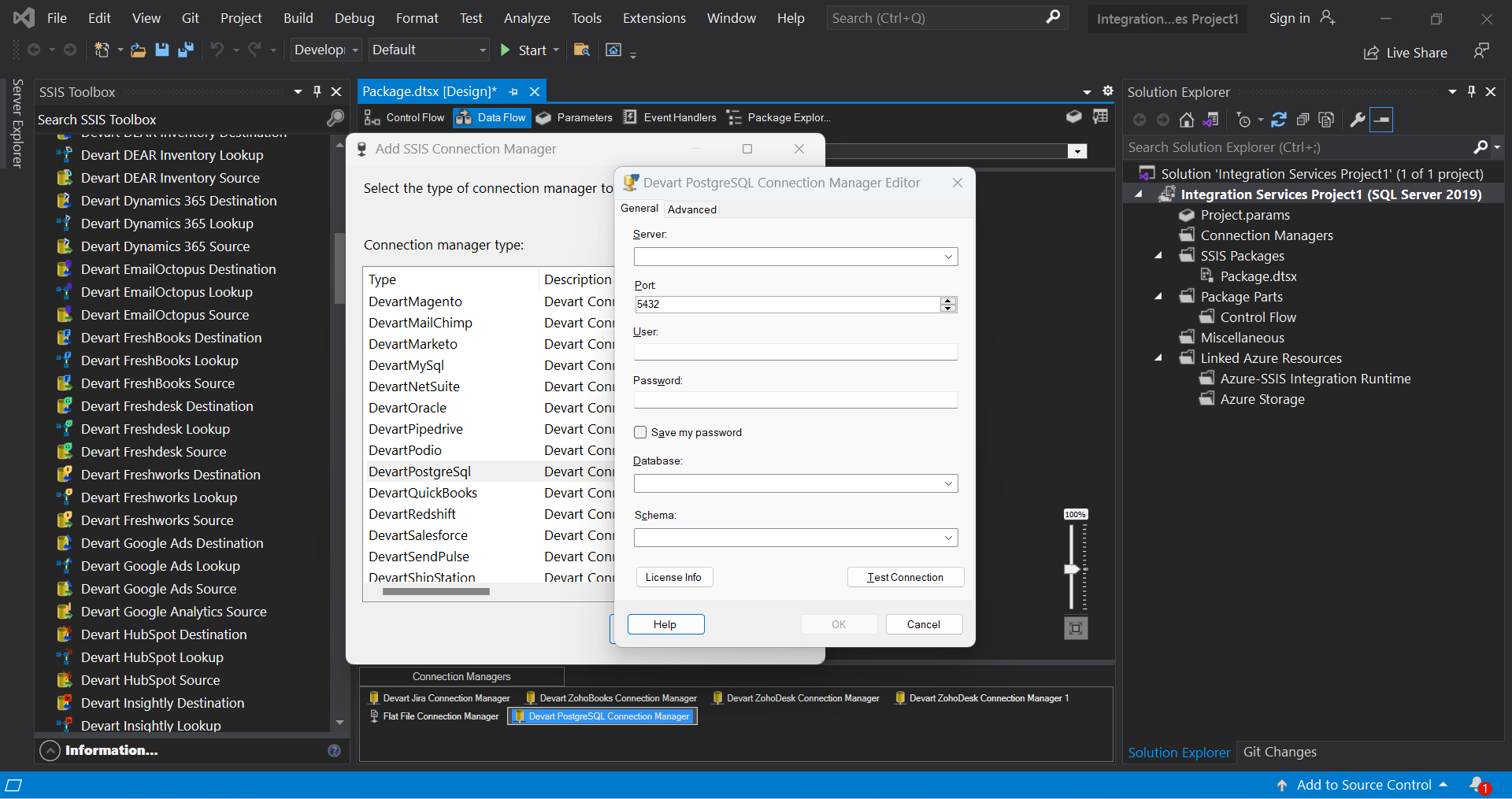Viewport: 1512px width, 799px height.
Task: Open the feedback icon beside Live Share
Action: (x=1481, y=51)
